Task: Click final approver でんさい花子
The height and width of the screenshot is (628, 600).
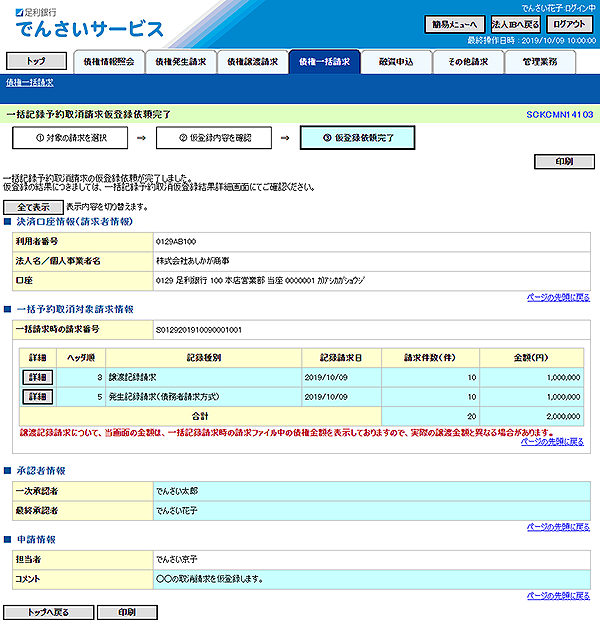Action: coord(177,511)
